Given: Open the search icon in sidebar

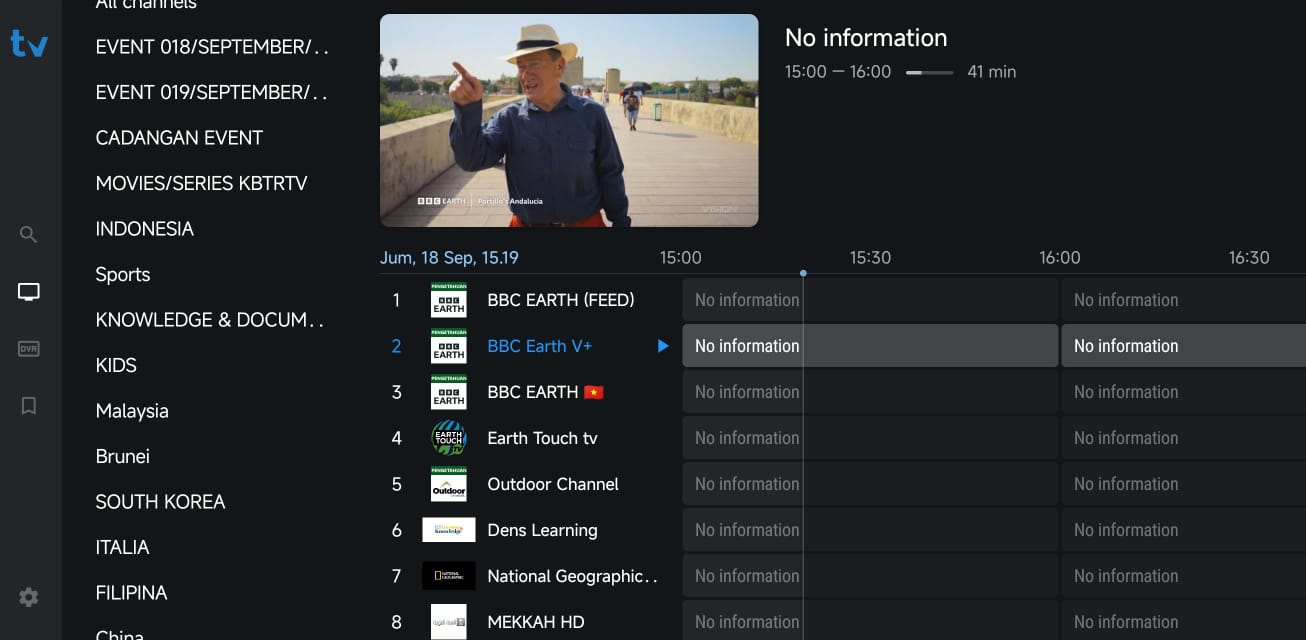Looking at the screenshot, I should (x=29, y=235).
